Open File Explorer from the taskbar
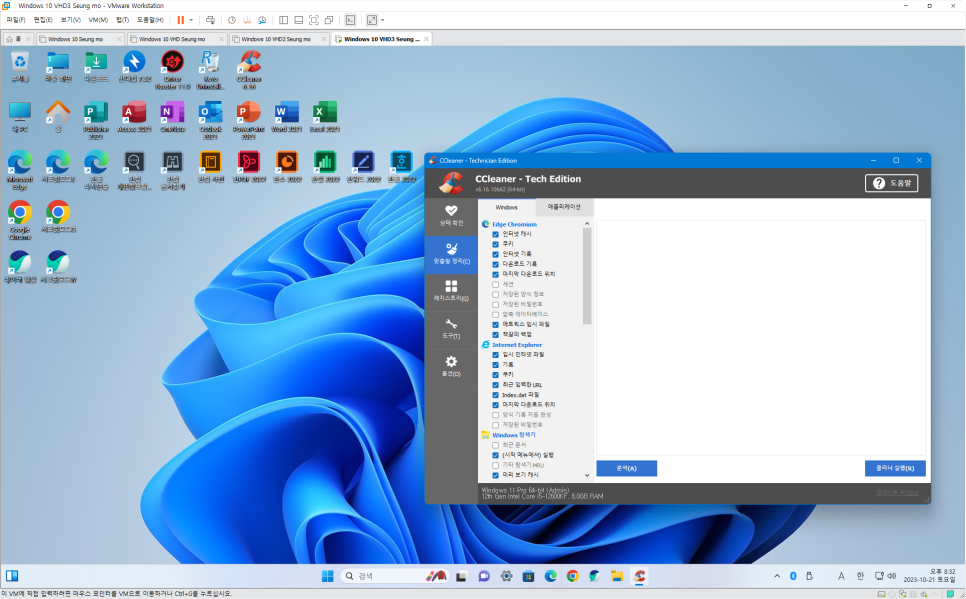 pyautogui.click(x=617, y=576)
